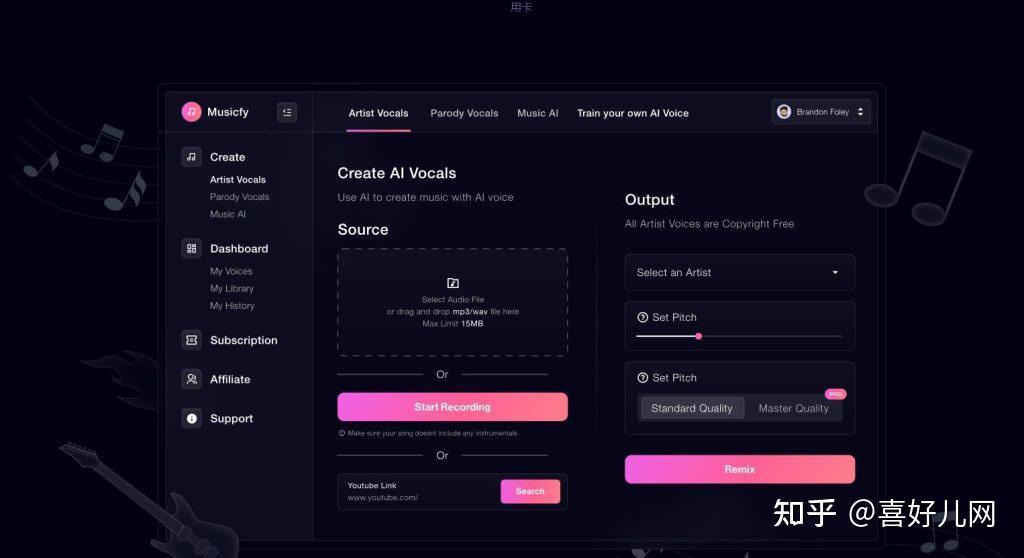This screenshot has height=558, width=1024.
Task: Click the PRO badge on Master Quality
Action: click(x=835, y=394)
